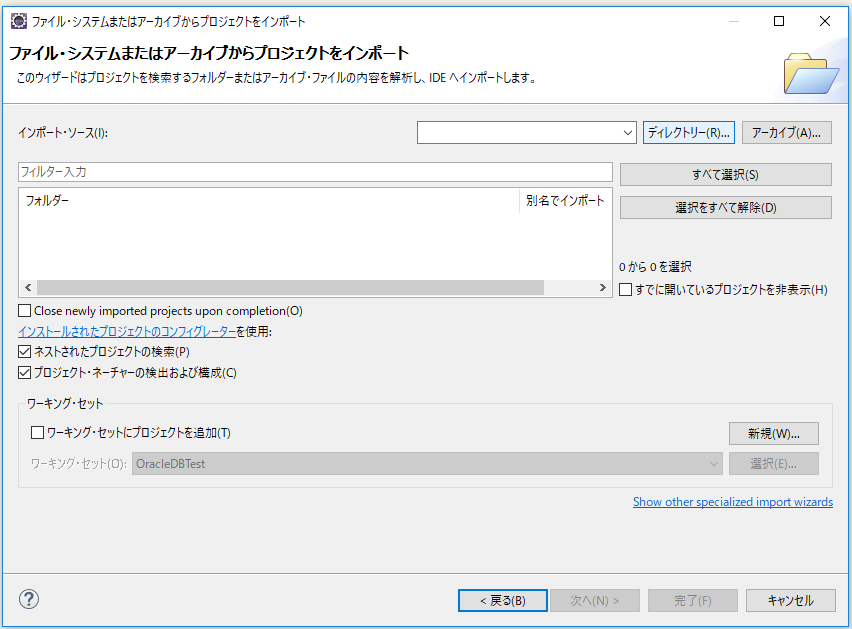Click the help question mark icon
Screen dimensions: 852x629
(x=29, y=599)
